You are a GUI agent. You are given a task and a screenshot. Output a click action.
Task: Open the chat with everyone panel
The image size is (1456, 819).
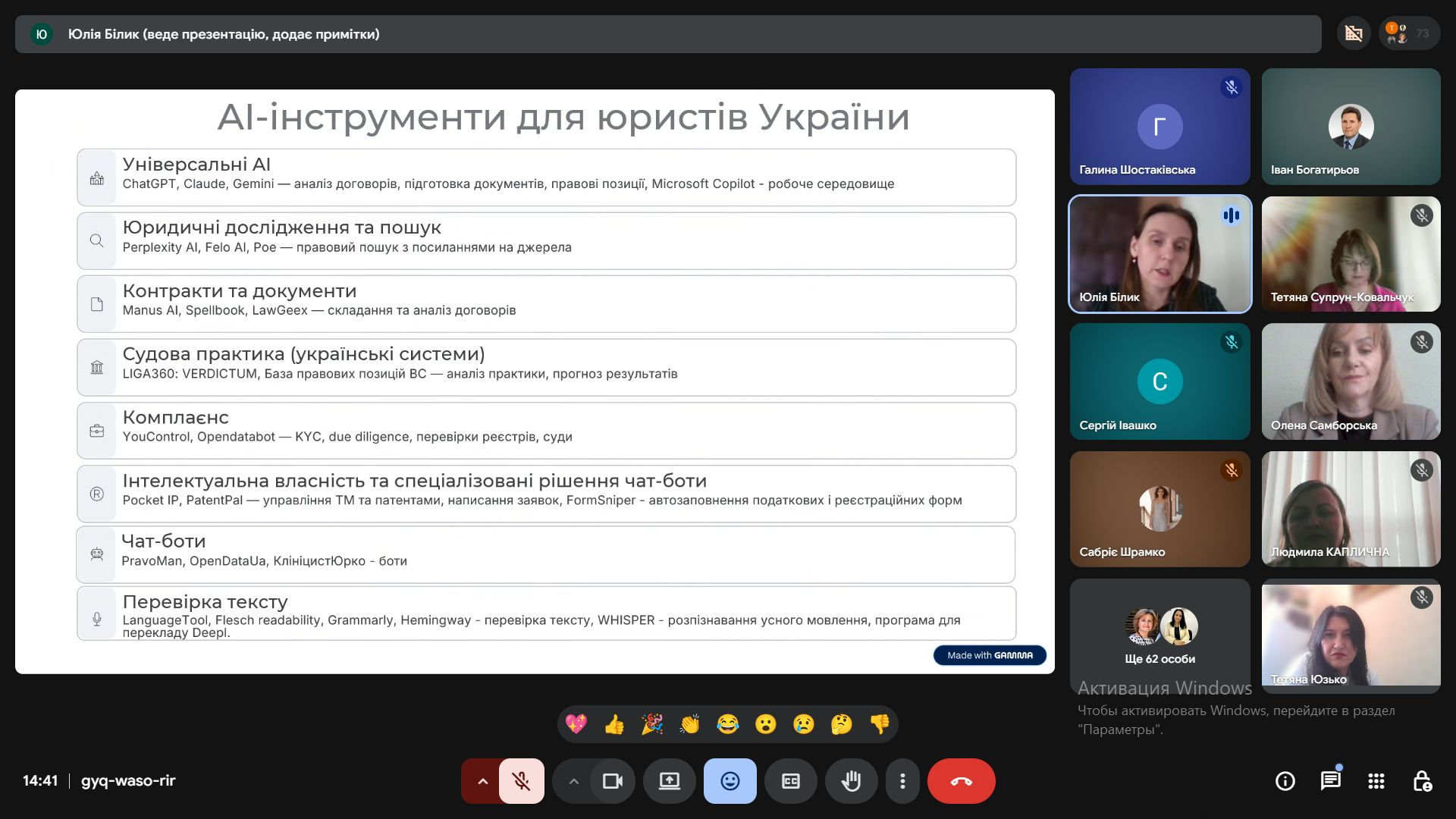click(1331, 781)
